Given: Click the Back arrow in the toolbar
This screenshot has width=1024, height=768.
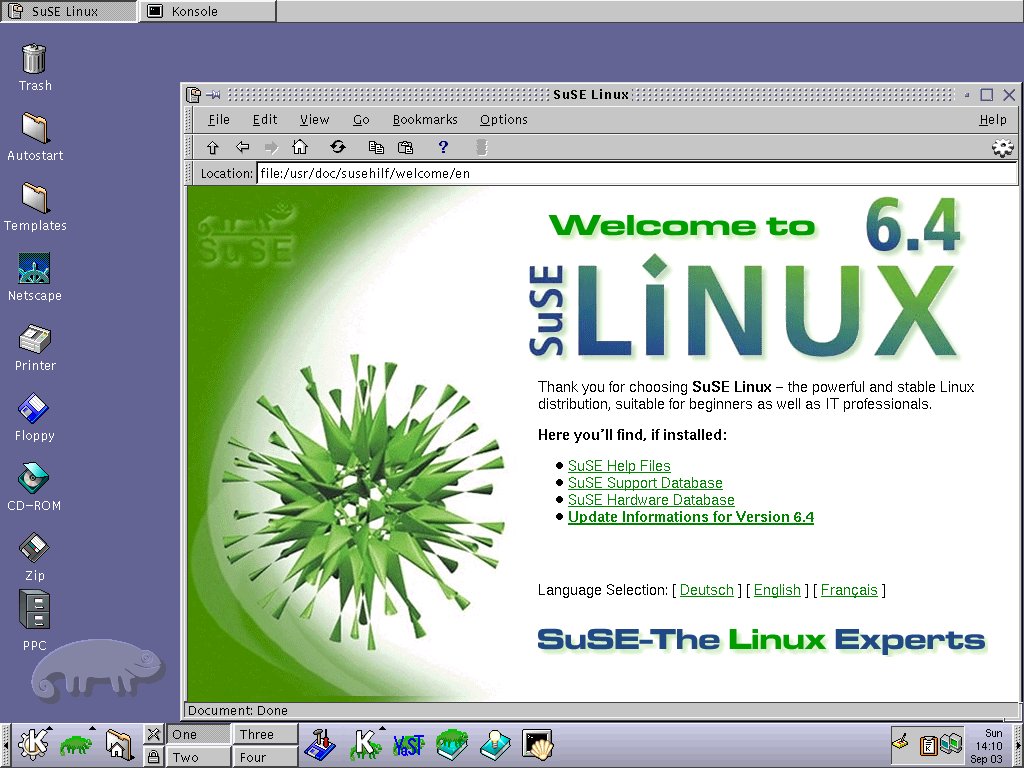Looking at the screenshot, I should click(x=242, y=148).
